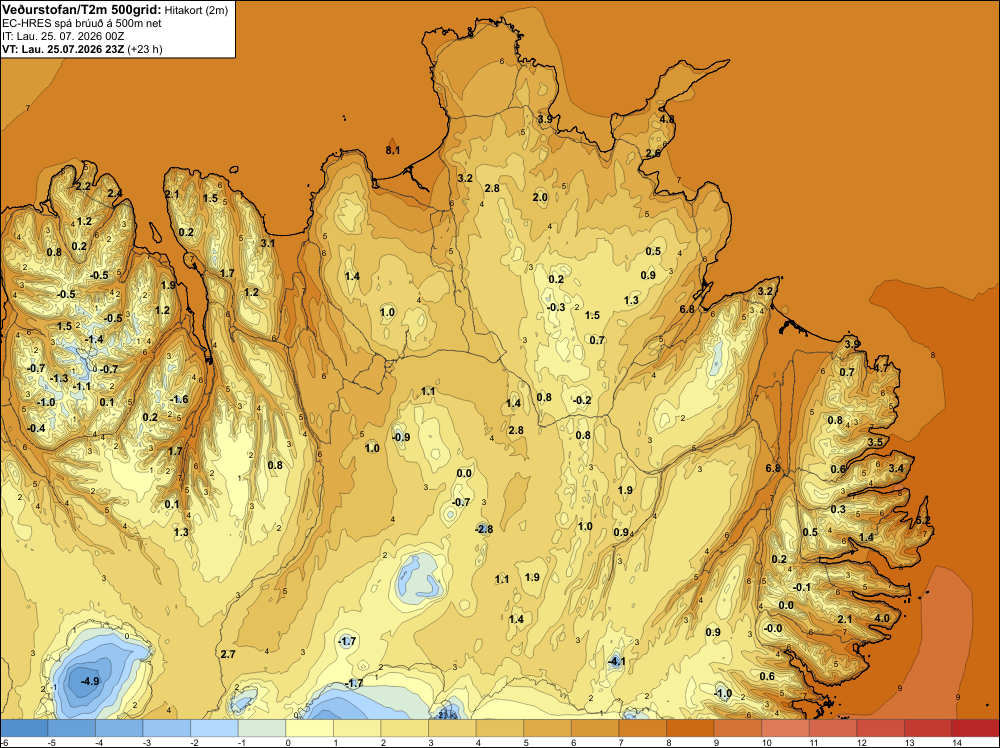The image size is (1000, 748).
Task: Pick the legend swatch between 8 and 9
Action: 690,728
